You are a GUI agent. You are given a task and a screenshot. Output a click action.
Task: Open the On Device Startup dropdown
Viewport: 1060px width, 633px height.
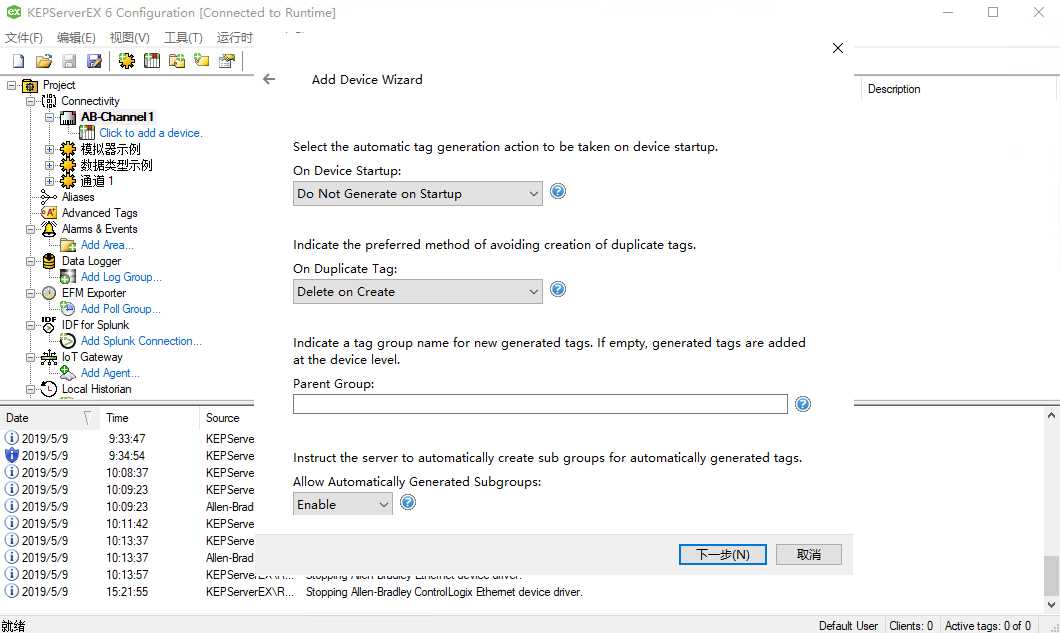coord(418,193)
